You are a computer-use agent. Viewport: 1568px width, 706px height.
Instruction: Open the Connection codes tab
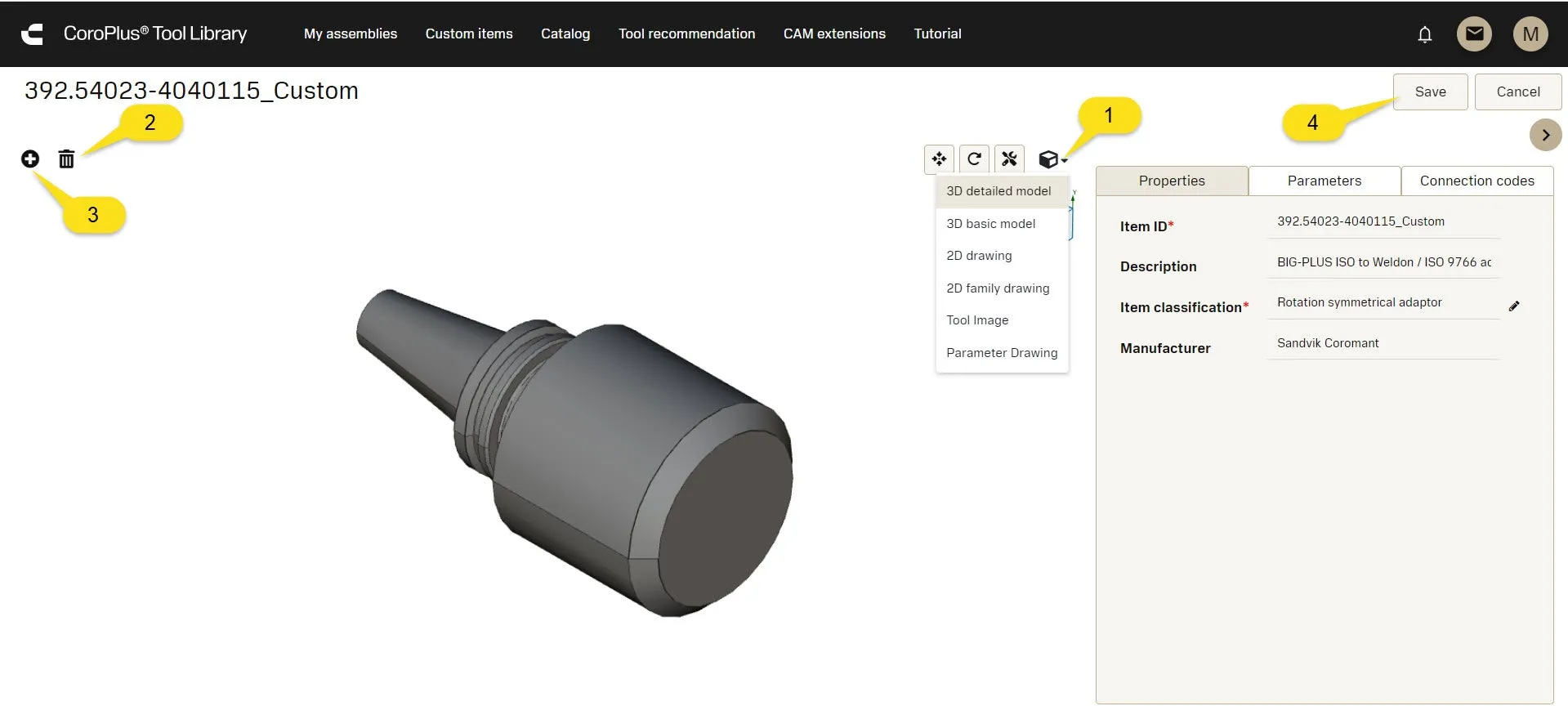pos(1476,181)
